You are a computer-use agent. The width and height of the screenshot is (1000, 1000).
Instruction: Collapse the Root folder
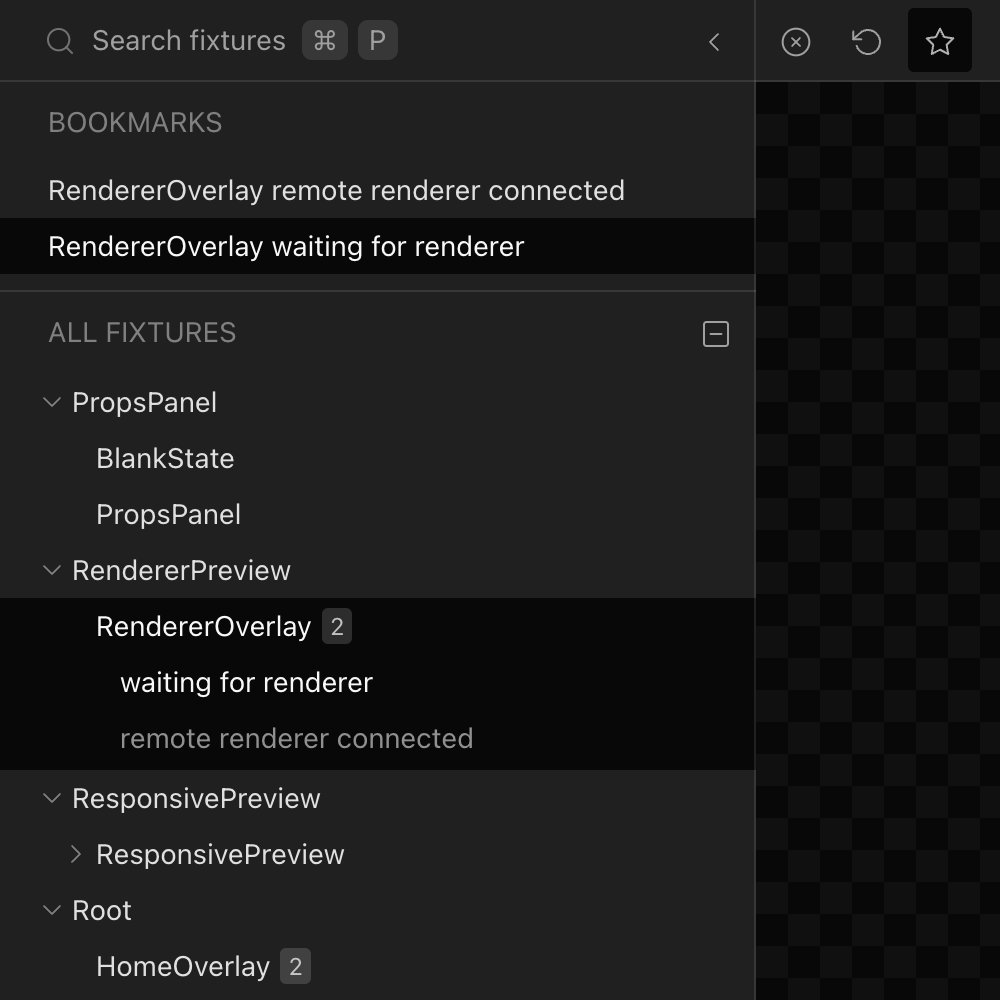[x=52, y=911]
